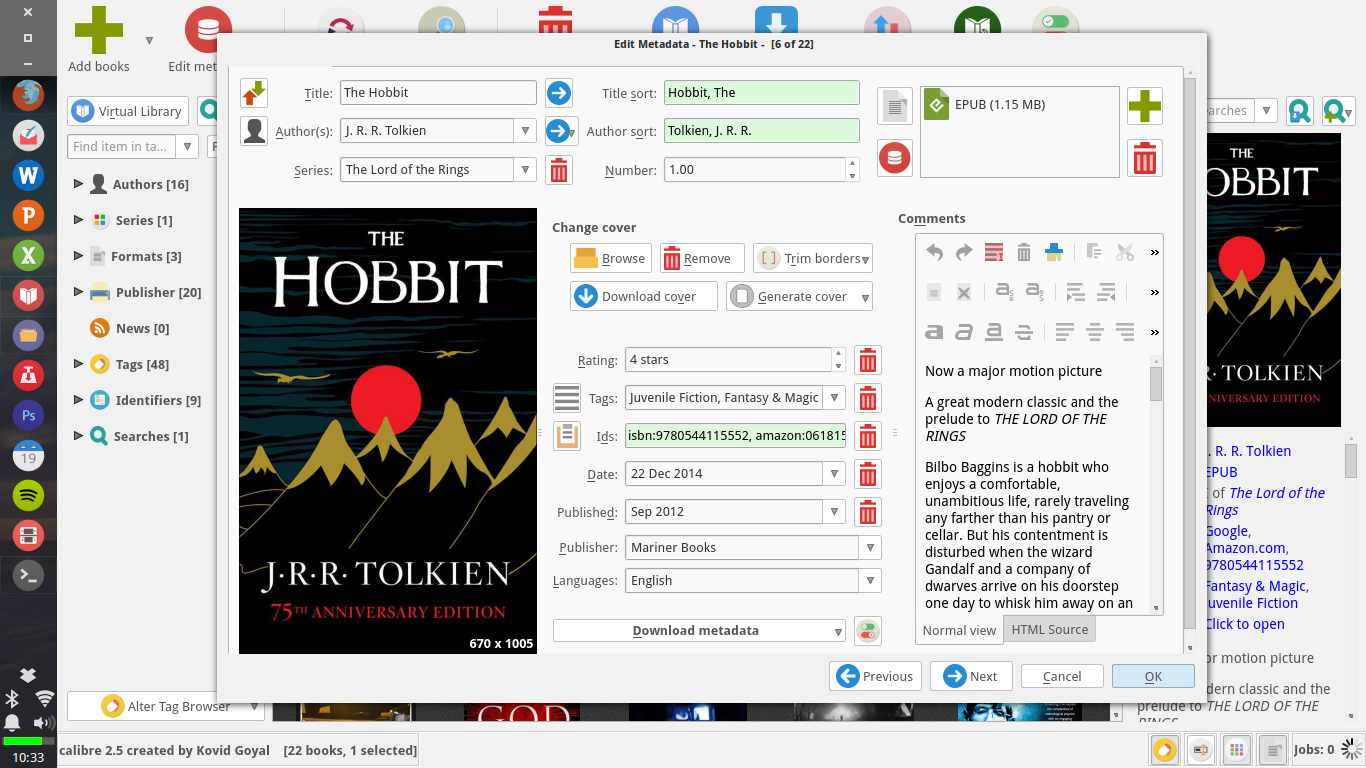Viewport: 1366px width, 768px height.
Task: Expand the Authors [16] tree node
Action: [x=78, y=184]
